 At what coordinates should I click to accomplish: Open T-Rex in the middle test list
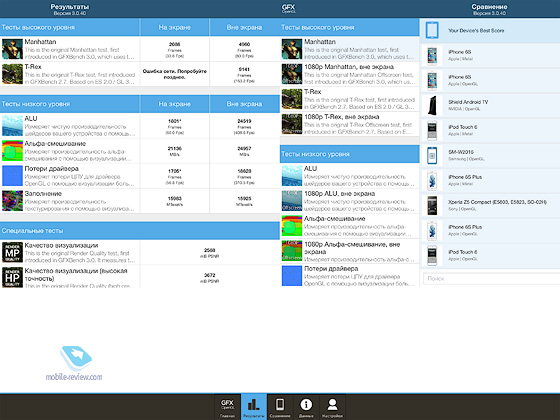(350, 99)
